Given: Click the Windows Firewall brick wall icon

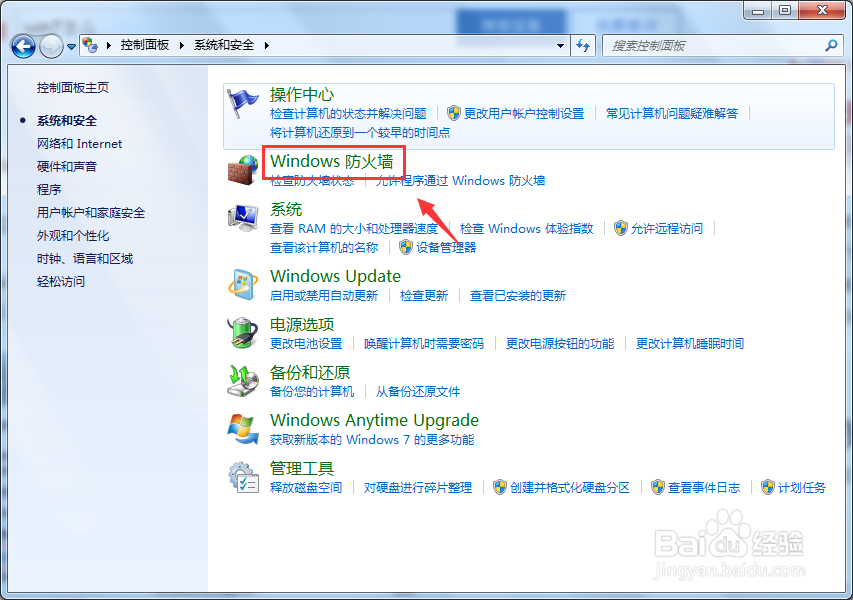Looking at the screenshot, I should (x=243, y=170).
